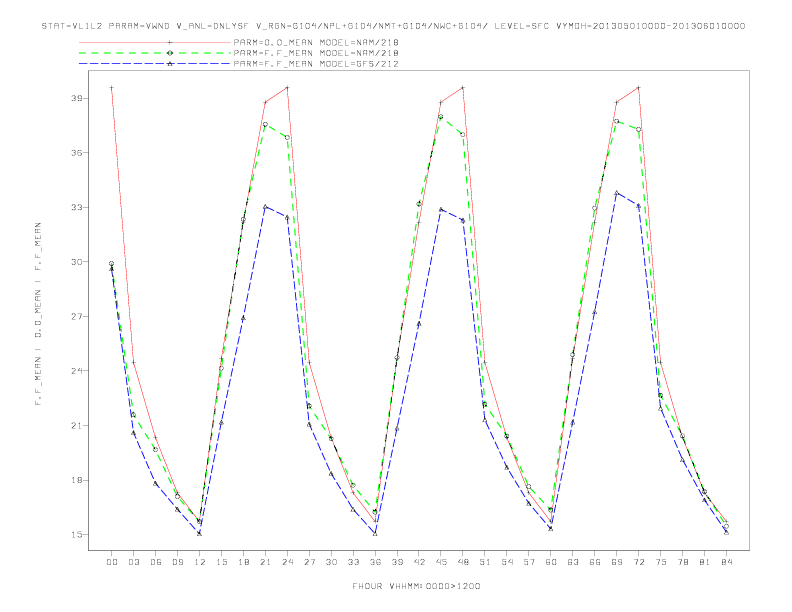This screenshot has height=612, width=792.
Task: Click x-axis hour label 81
Action: pos(705,562)
